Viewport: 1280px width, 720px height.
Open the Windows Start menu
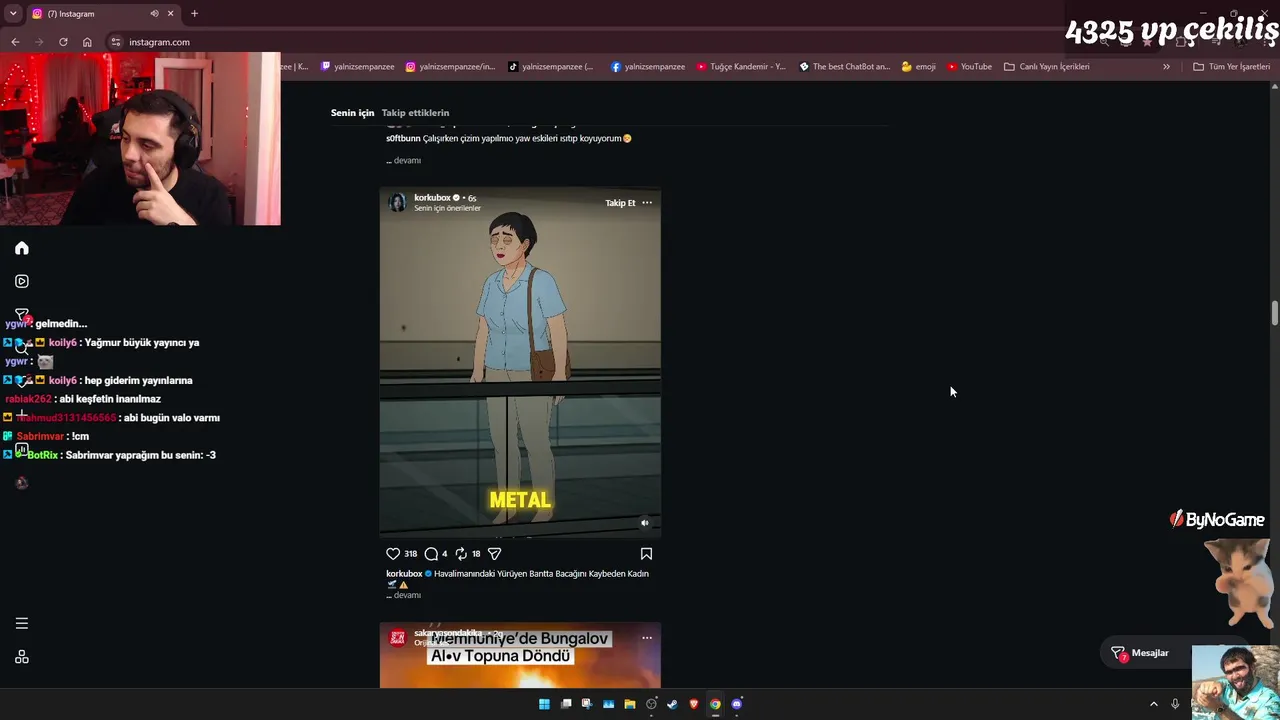[544, 704]
